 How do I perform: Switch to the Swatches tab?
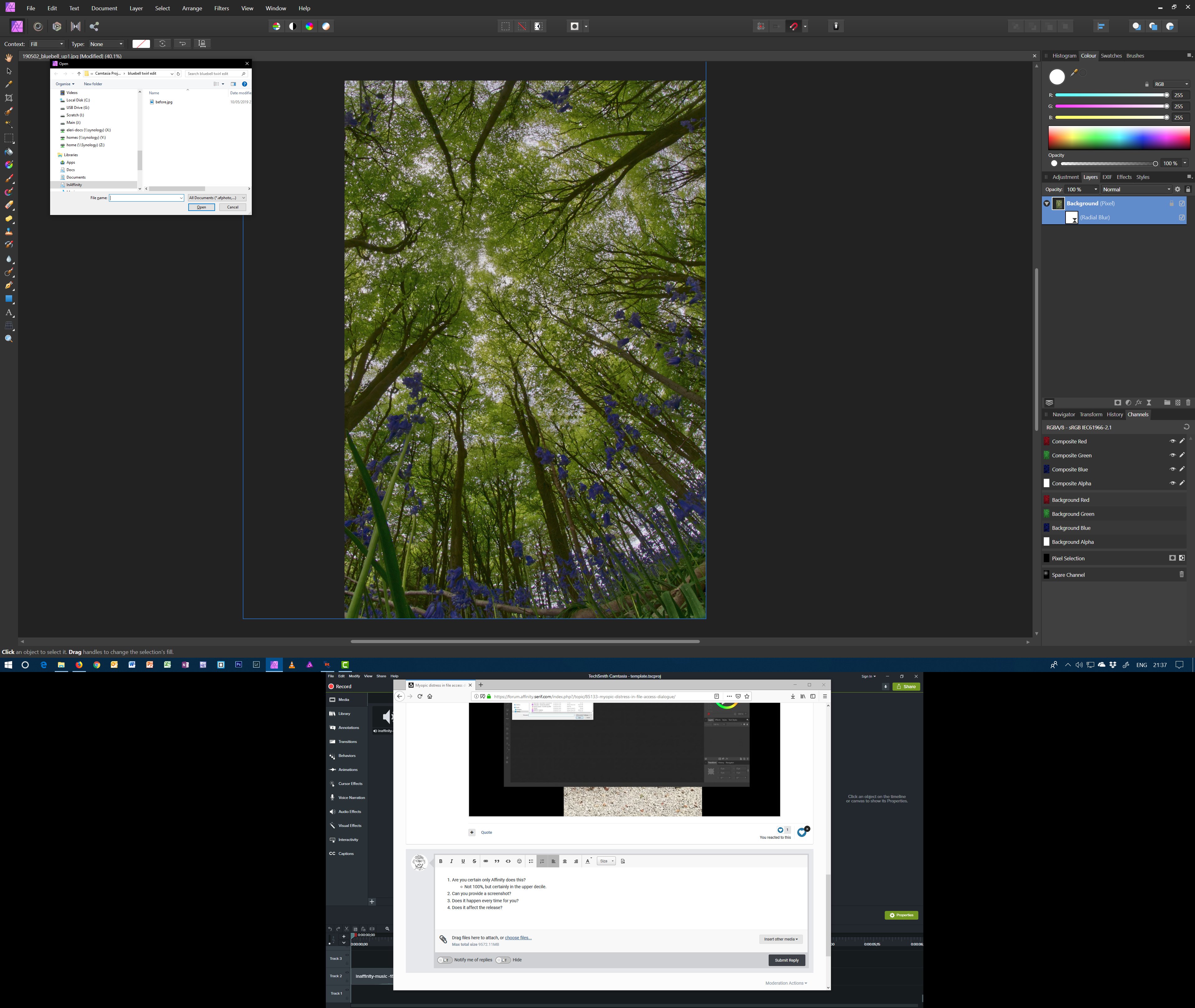tap(1111, 56)
